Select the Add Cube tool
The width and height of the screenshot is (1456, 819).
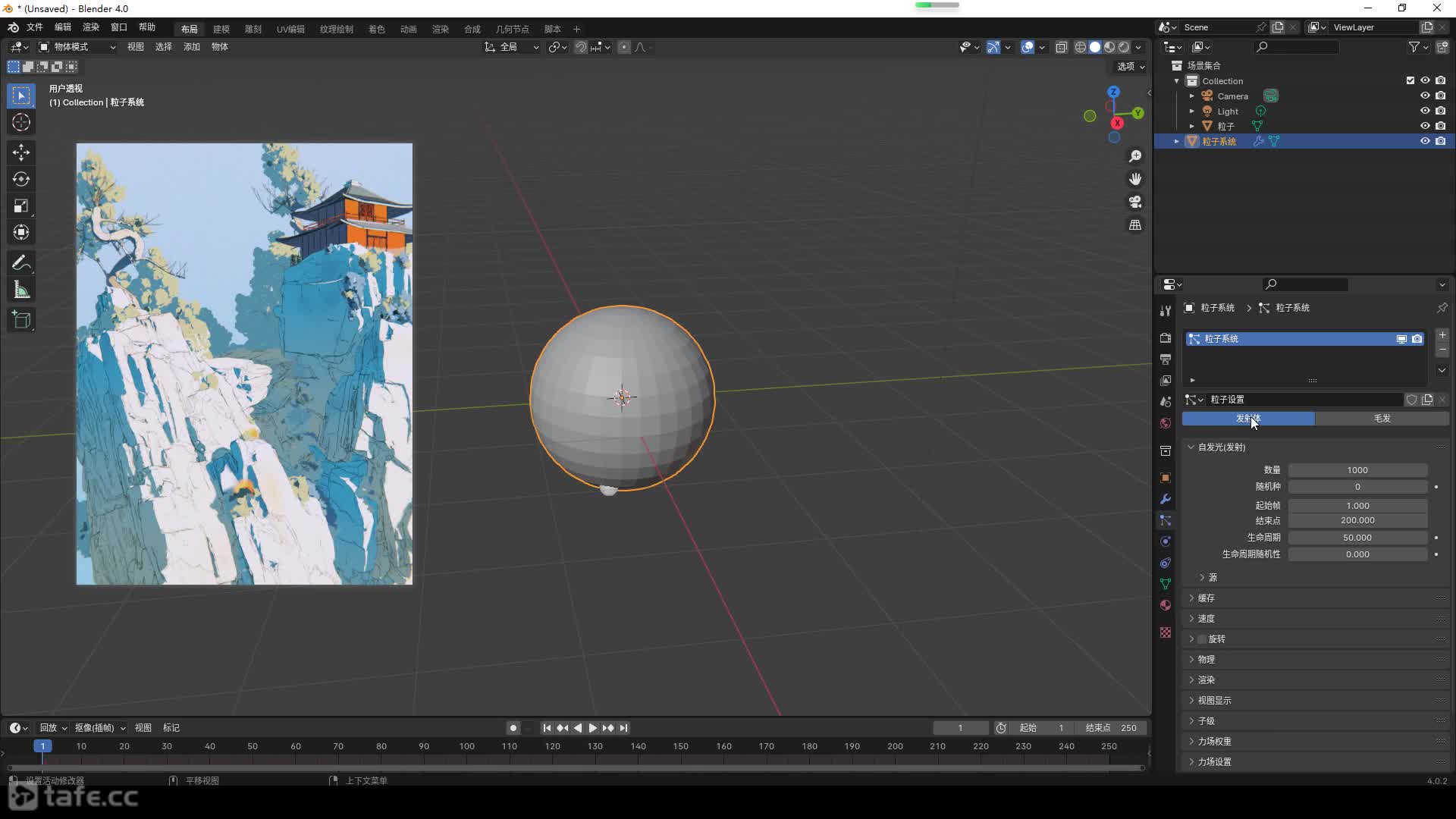pyautogui.click(x=21, y=320)
